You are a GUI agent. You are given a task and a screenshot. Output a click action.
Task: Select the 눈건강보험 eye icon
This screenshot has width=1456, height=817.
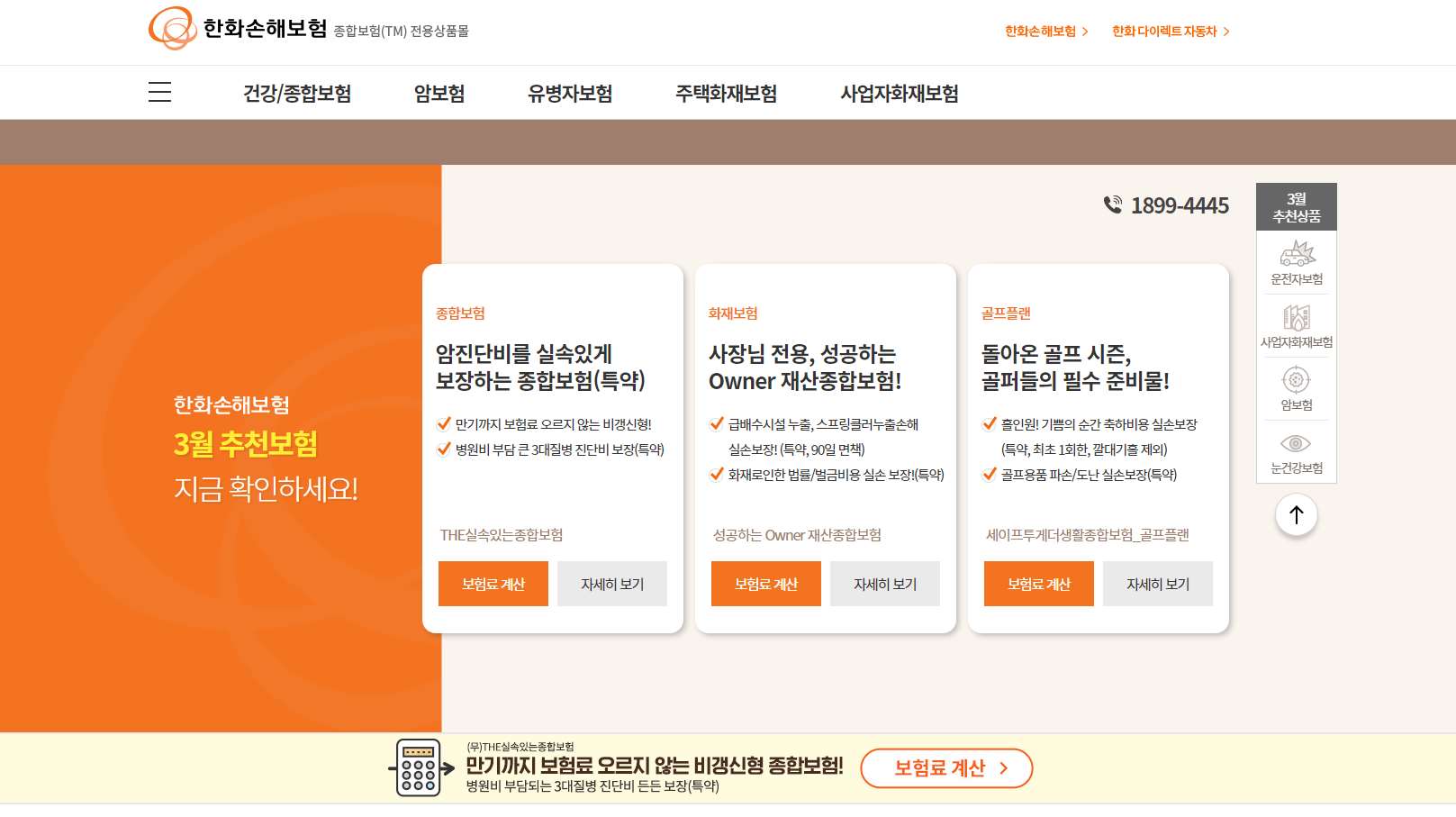pos(1296,443)
